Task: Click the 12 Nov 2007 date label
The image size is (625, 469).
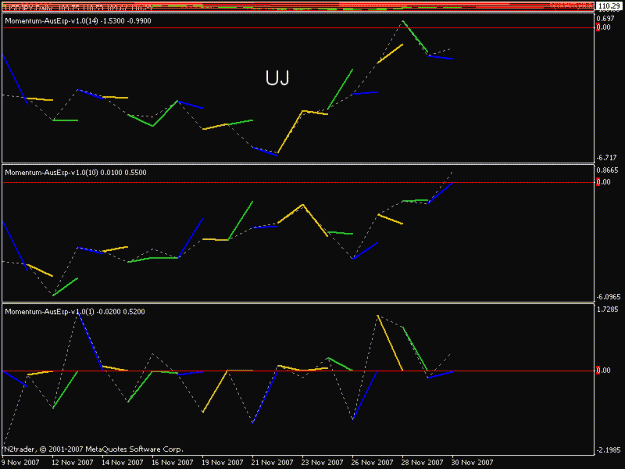Action: click(72, 462)
